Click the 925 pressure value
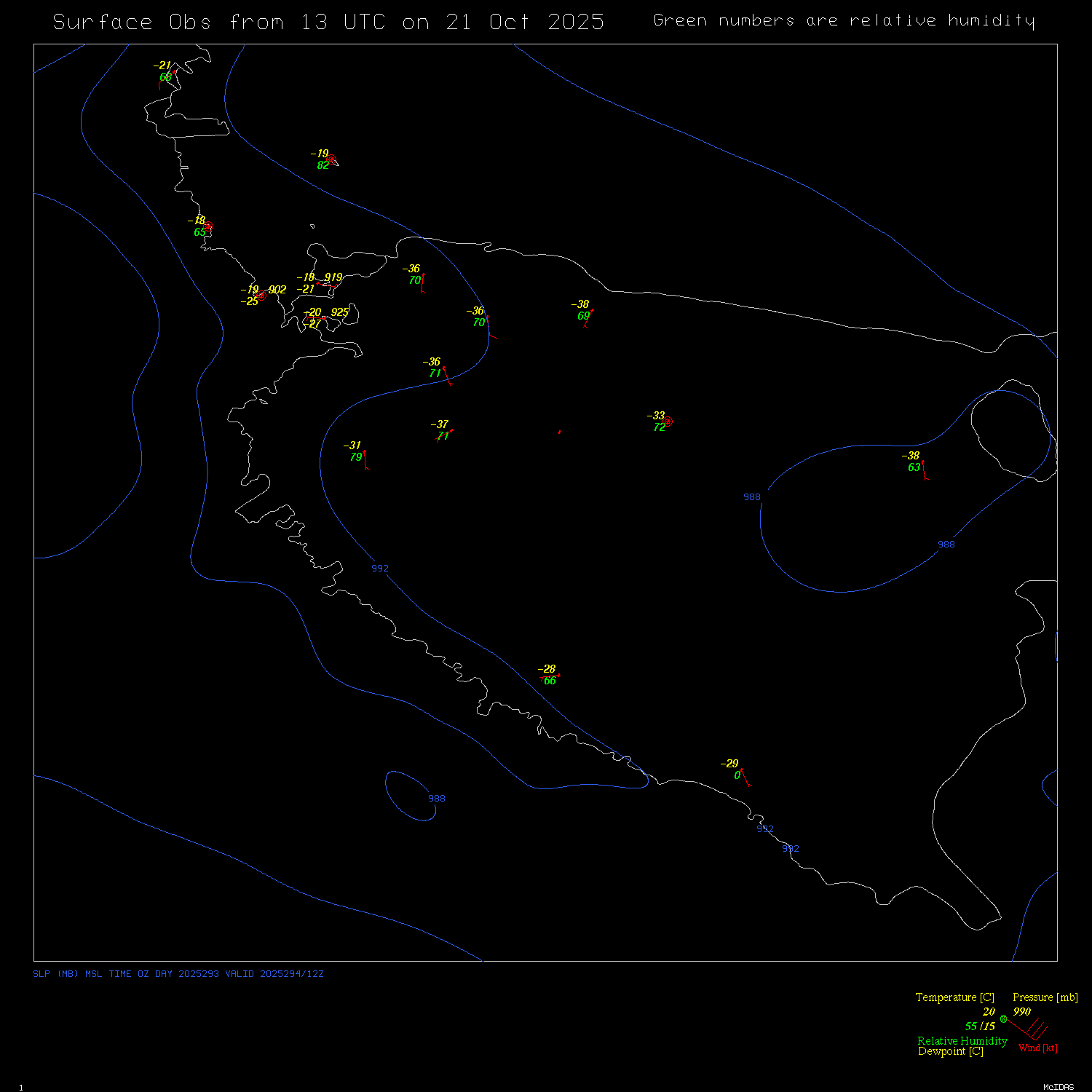 point(339,312)
